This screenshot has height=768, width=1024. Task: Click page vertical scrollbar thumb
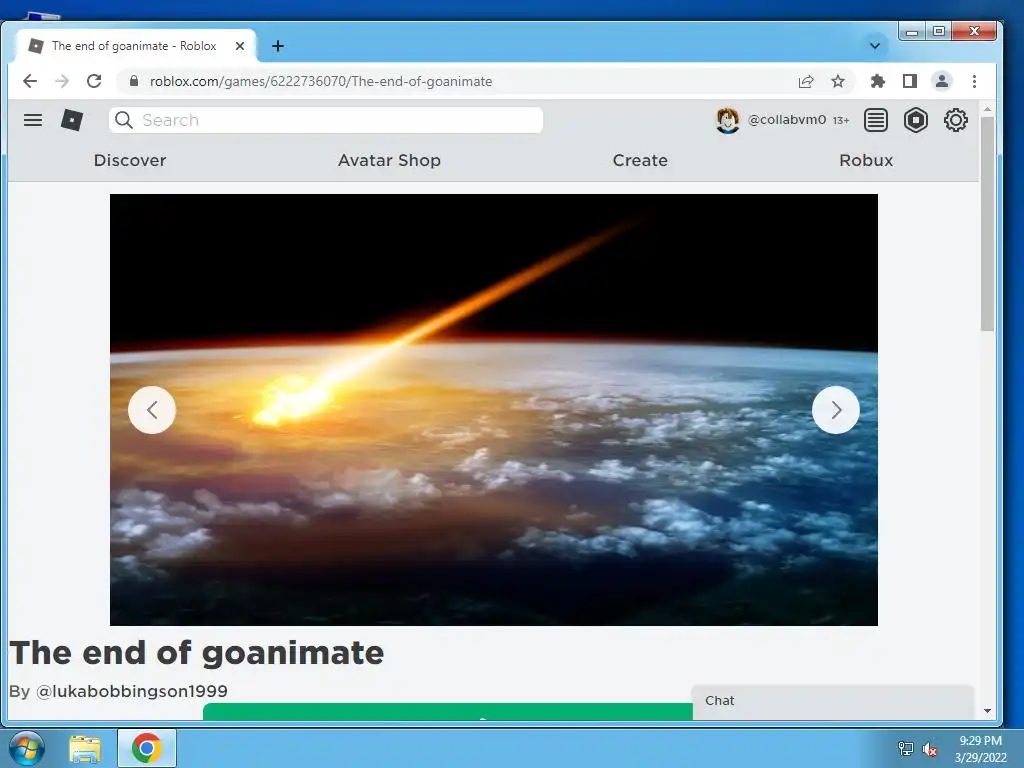pos(987,223)
